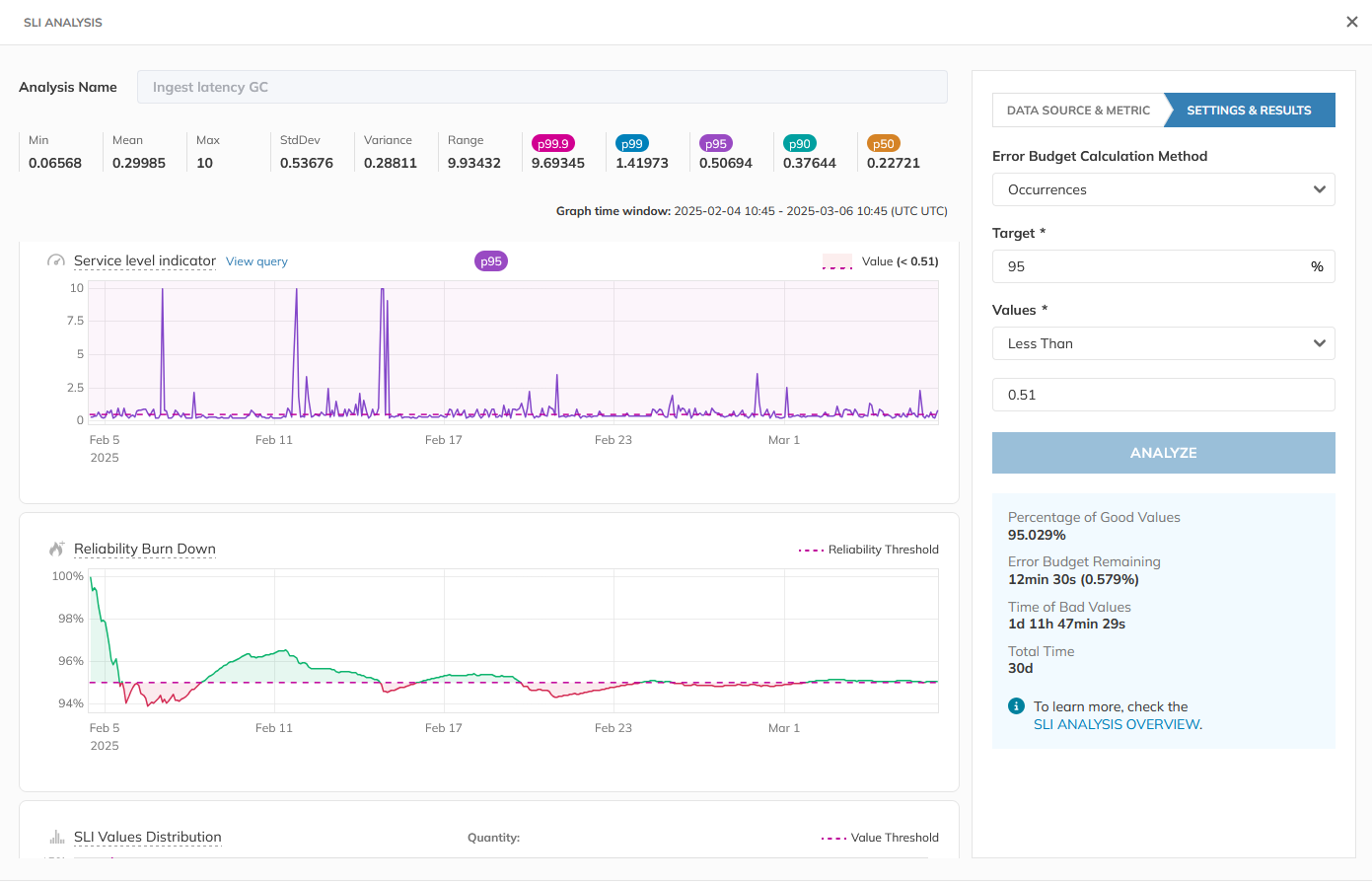Viewport: 1372px width, 884px height.
Task: Click the flame icon beside Reliability Burn Down
Action: click(x=56, y=550)
